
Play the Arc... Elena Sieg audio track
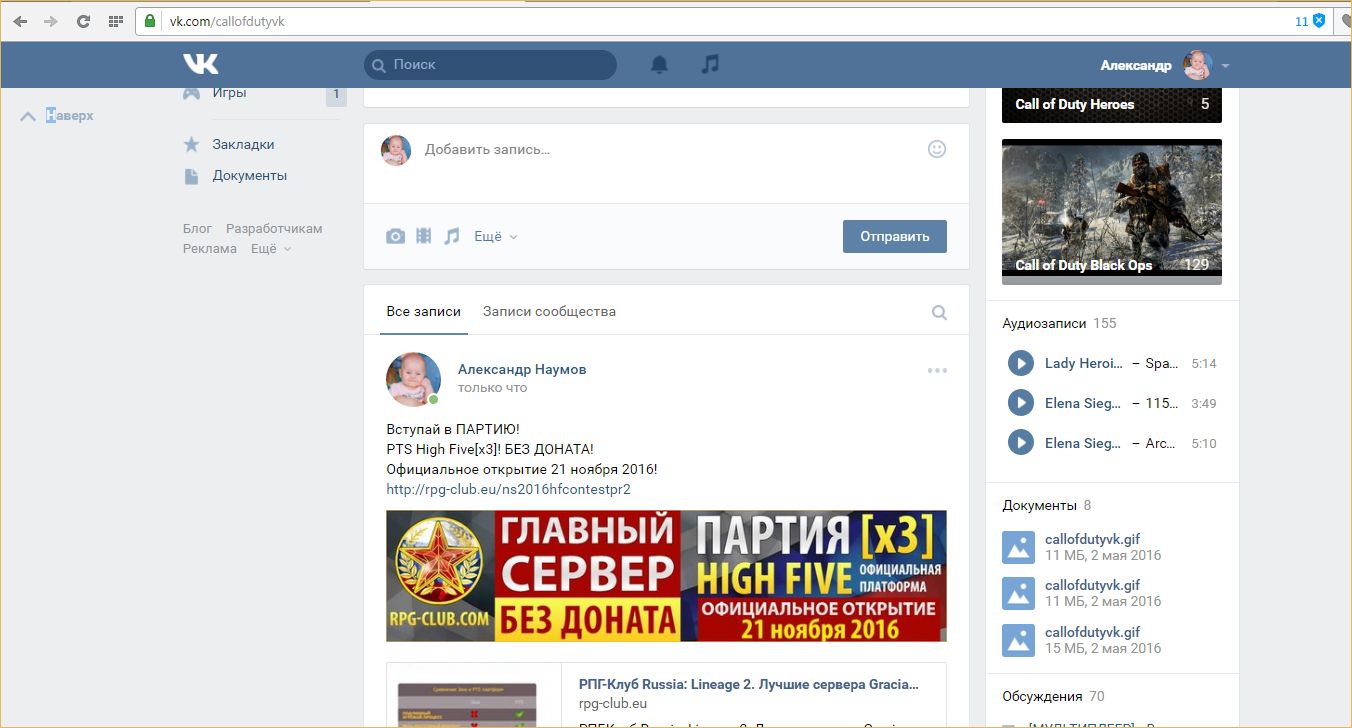pos(1020,443)
